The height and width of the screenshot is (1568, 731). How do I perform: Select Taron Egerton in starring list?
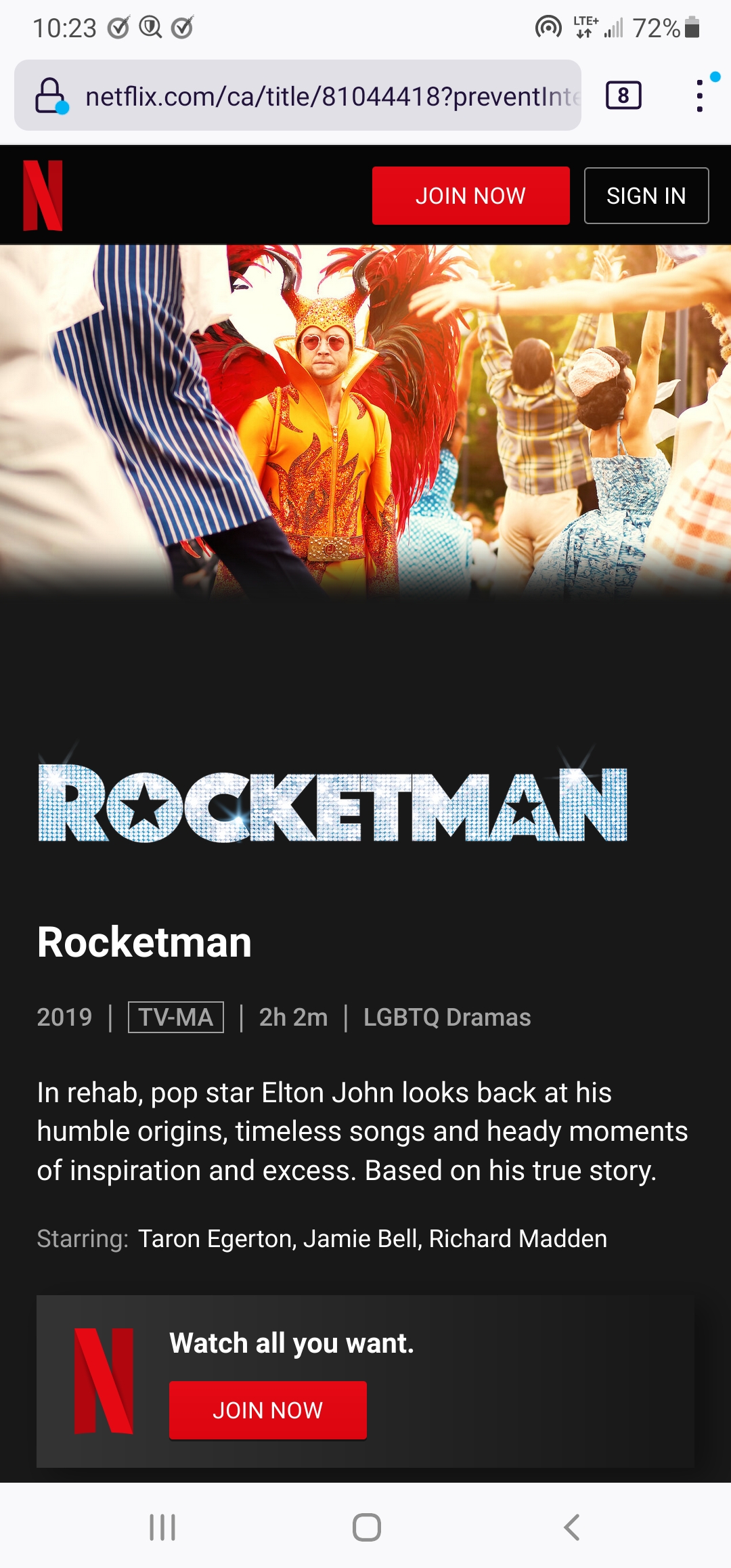(x=216, y=1238)
